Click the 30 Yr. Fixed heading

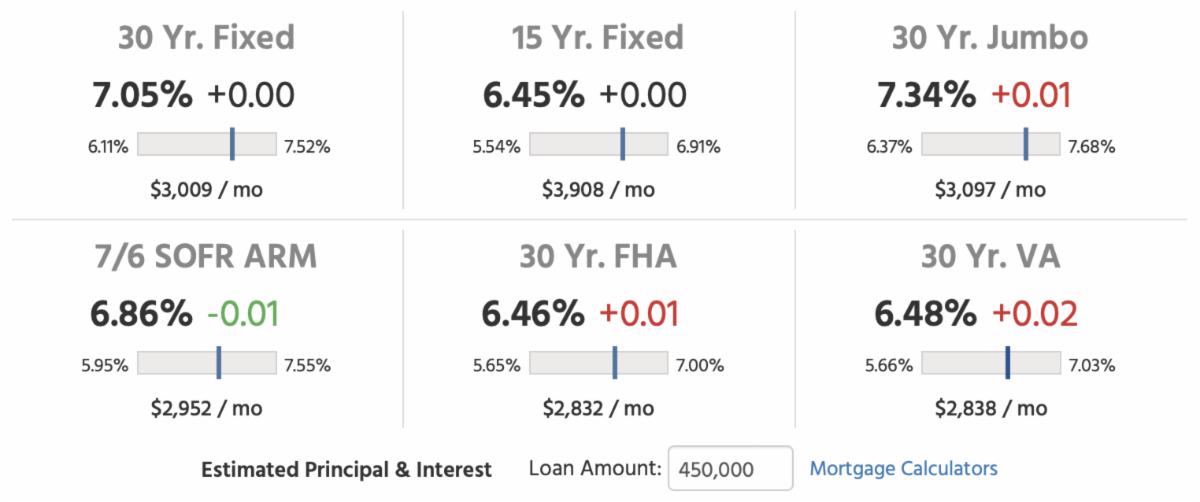click(x=207, y=38)
